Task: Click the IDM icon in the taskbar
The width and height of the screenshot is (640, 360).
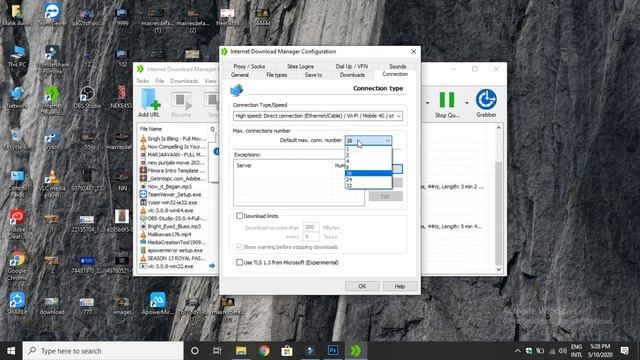Action: click(x=356, y=351)
